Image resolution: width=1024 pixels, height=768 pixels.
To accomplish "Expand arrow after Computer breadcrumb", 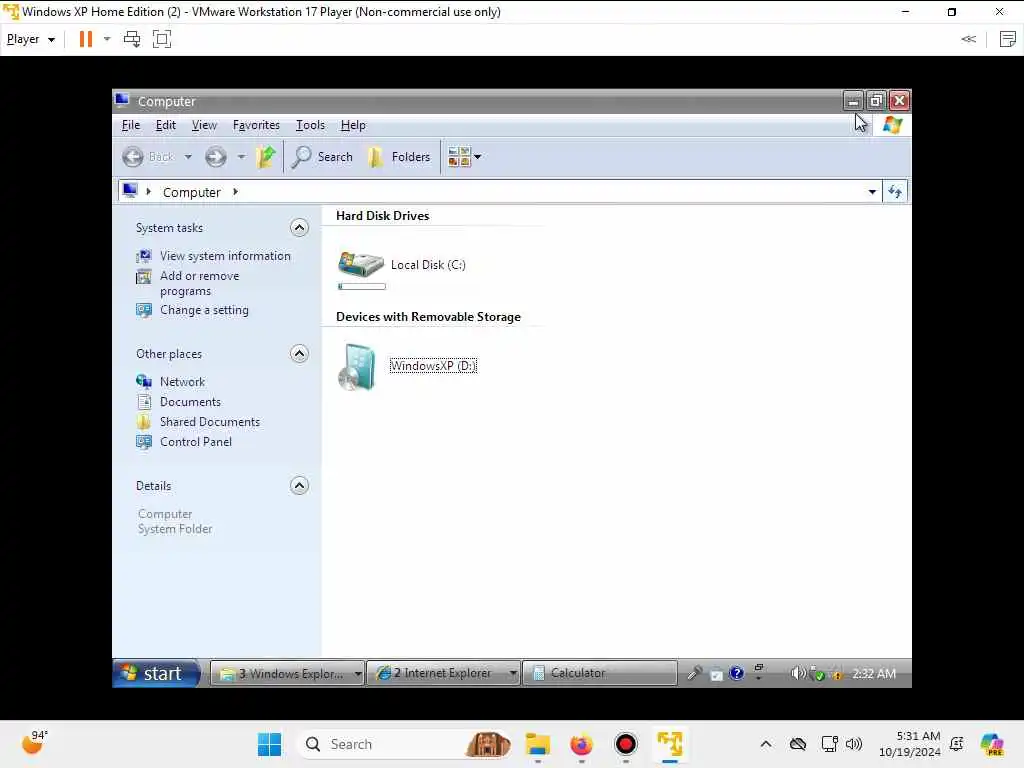I will pos(235,192).
